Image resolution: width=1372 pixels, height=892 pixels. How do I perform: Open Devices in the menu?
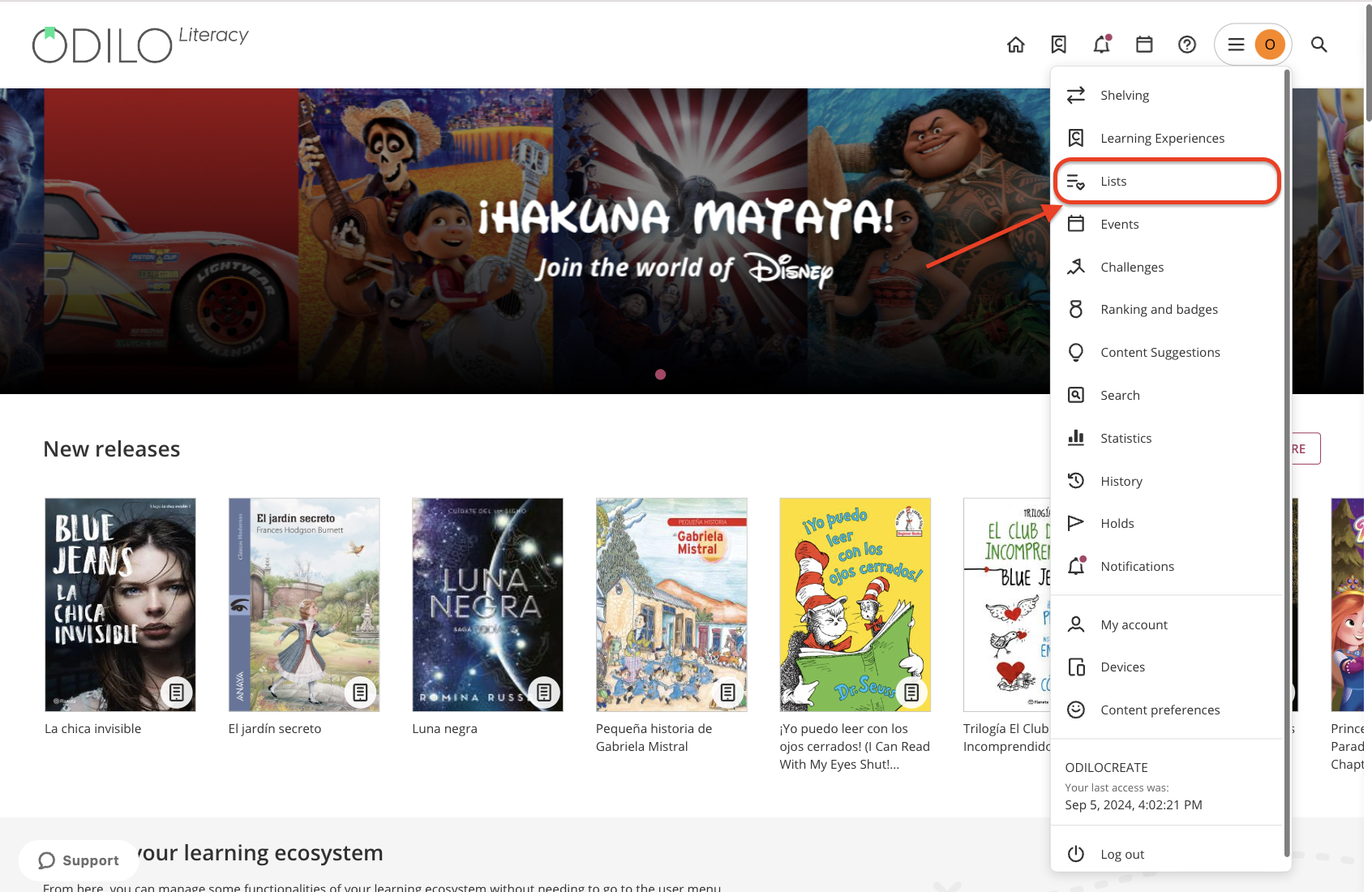[x=1168, y=667]
